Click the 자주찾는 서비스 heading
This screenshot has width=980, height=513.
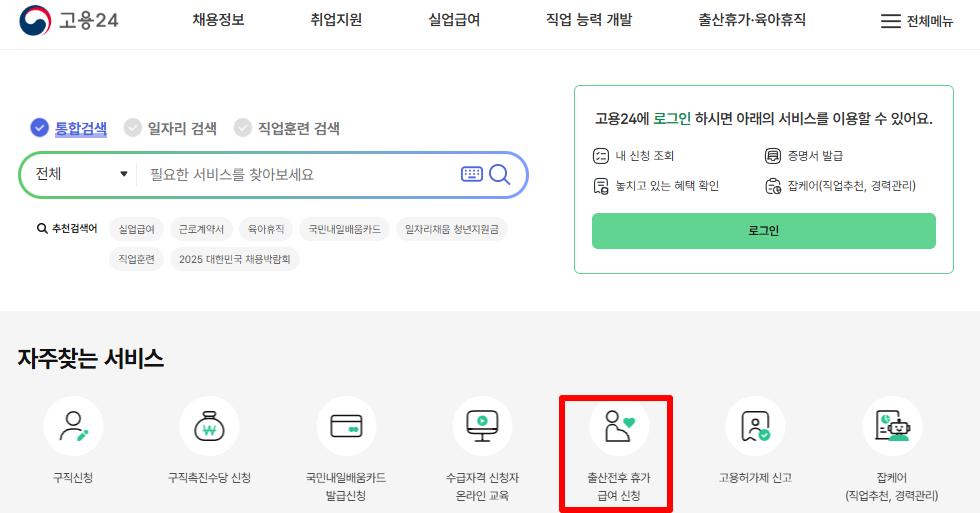pyautogui.click(x=91, y=359)
